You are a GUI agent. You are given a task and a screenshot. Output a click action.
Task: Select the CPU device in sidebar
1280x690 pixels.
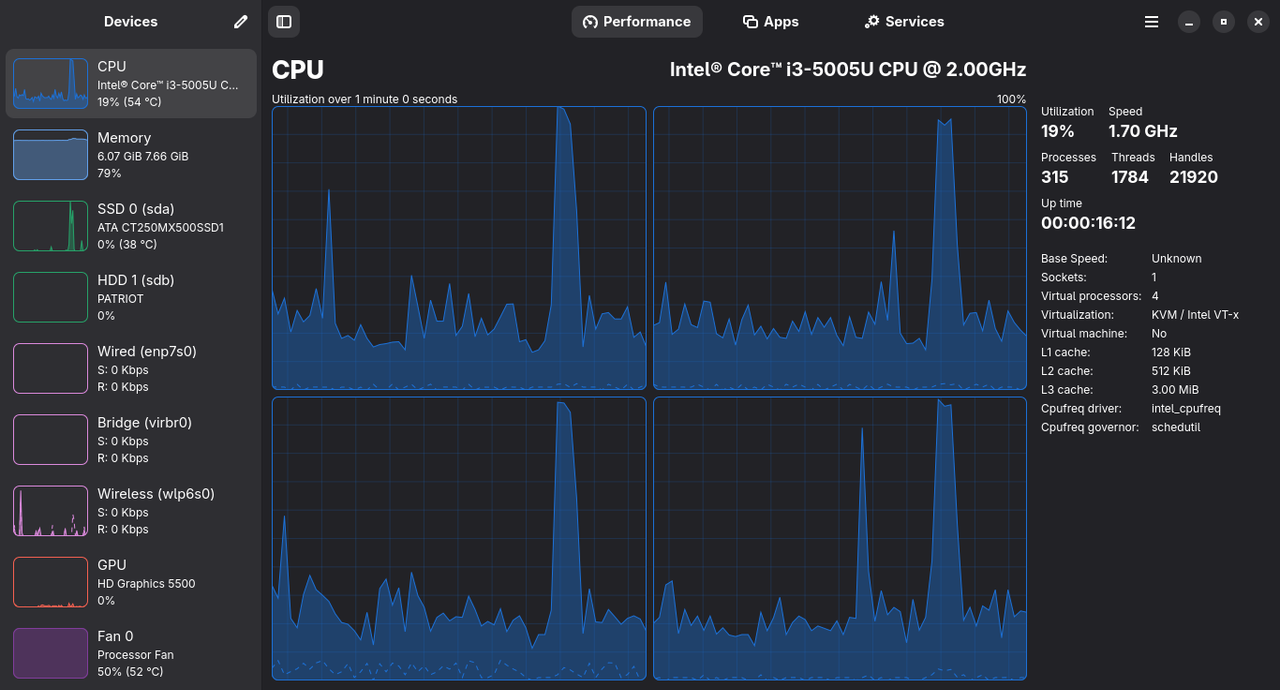coord(131,84)
